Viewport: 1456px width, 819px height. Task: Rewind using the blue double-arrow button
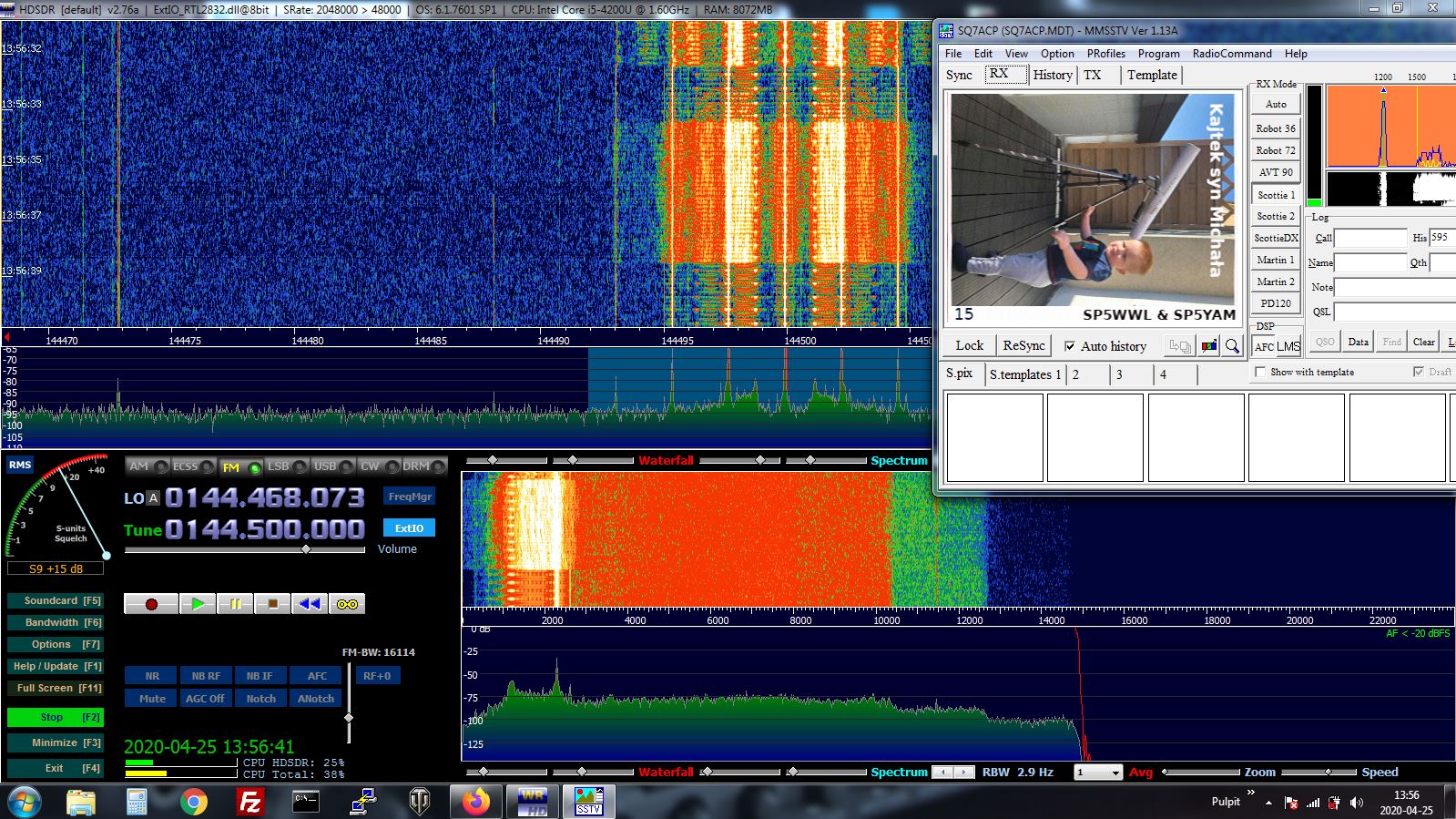(x=310, y=604)
